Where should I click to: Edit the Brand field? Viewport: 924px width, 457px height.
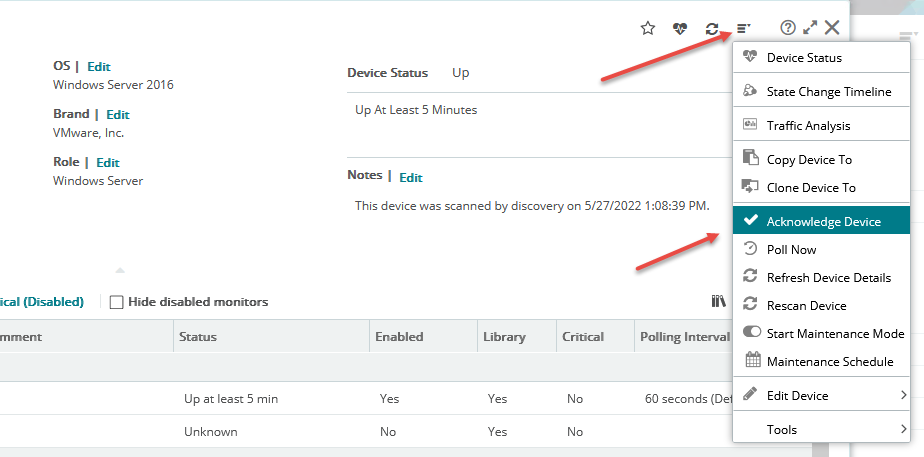[x=118, y=114]
